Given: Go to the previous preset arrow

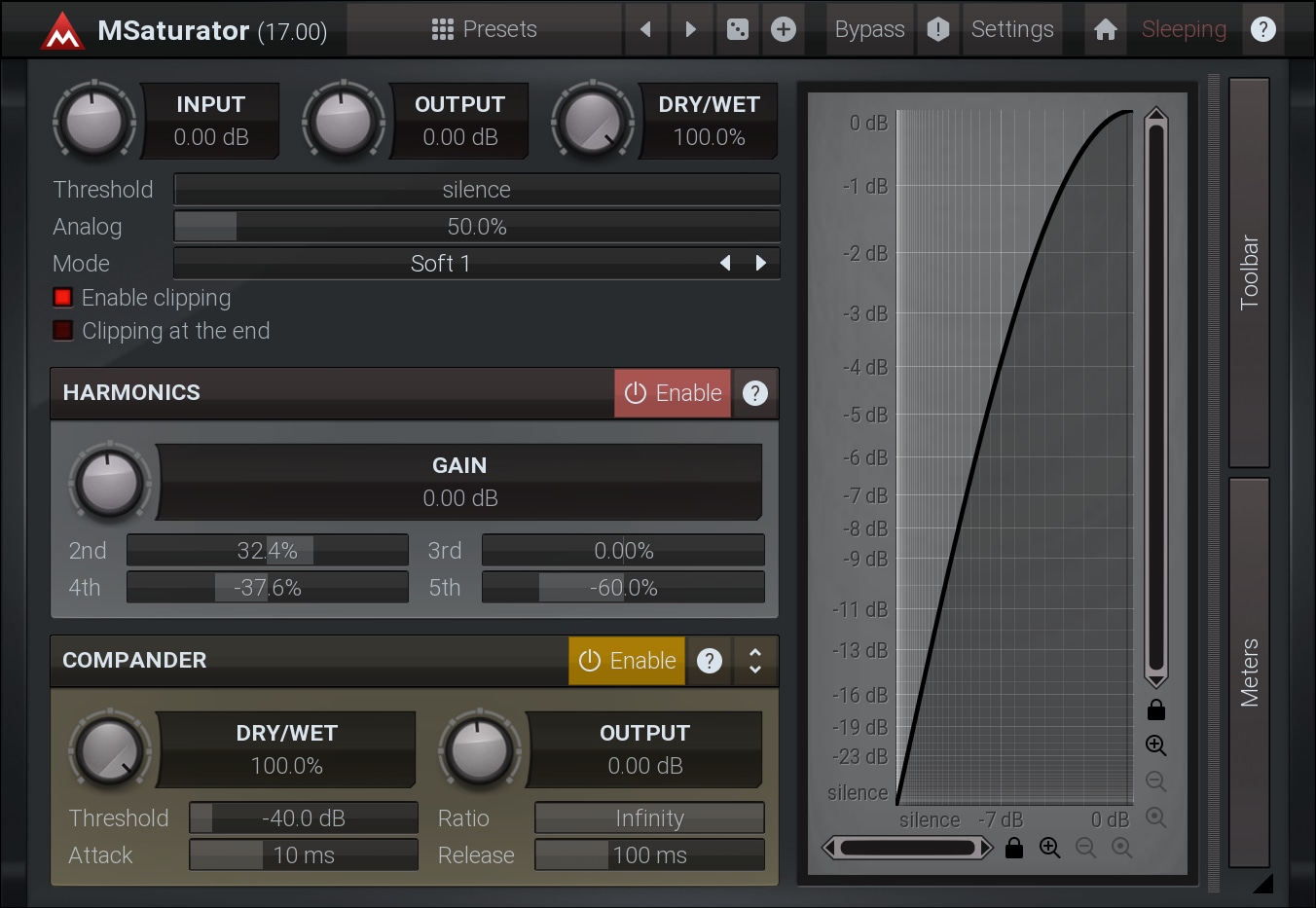Looking at the screenshot, I should (x=645, y=29).
